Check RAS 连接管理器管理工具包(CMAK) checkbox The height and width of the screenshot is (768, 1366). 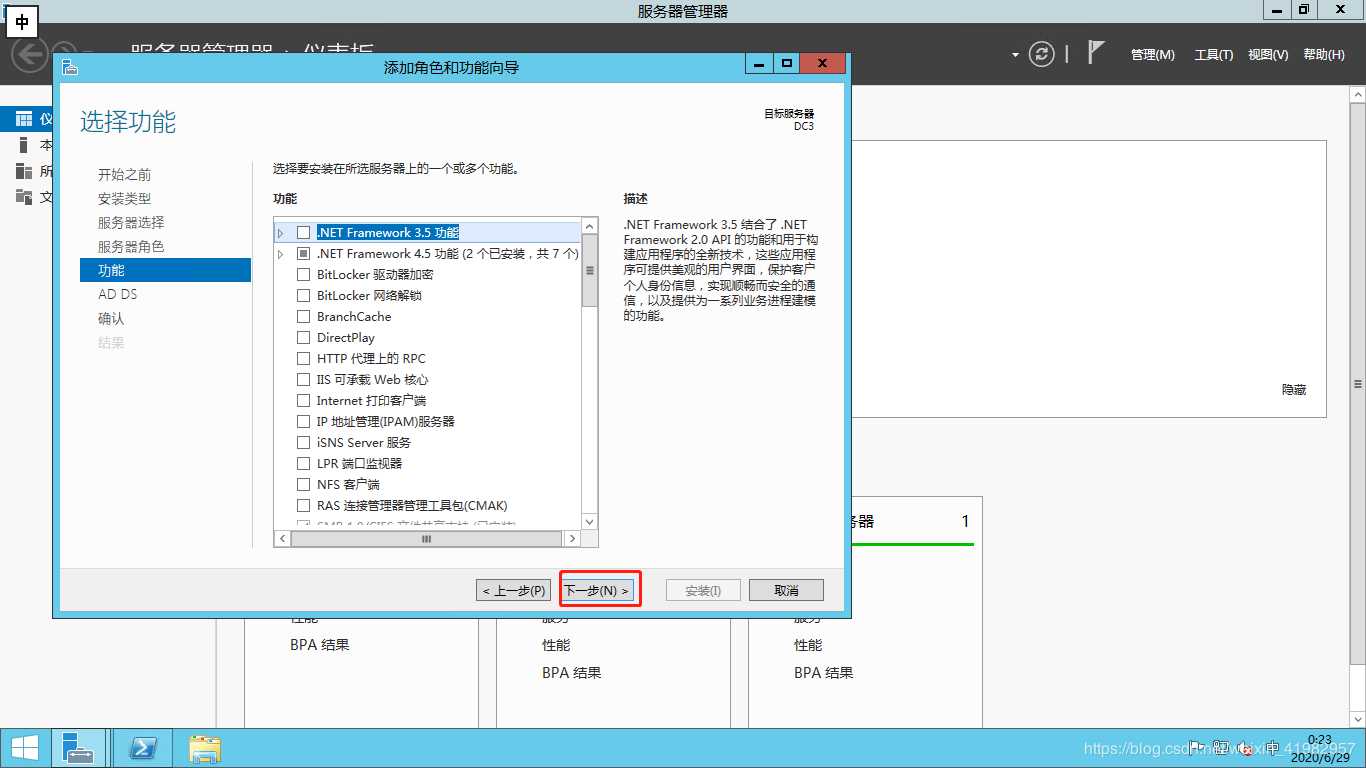(304, 505)
